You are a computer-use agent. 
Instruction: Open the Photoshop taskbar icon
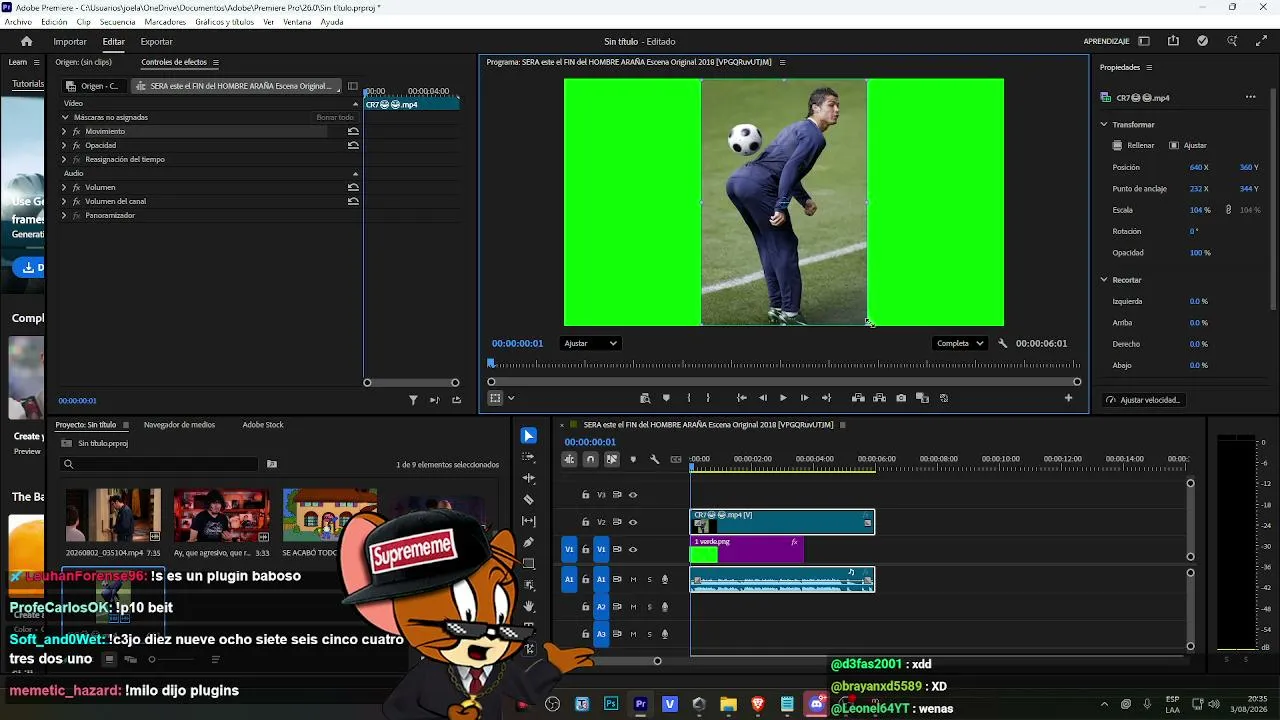coord(611,704)
